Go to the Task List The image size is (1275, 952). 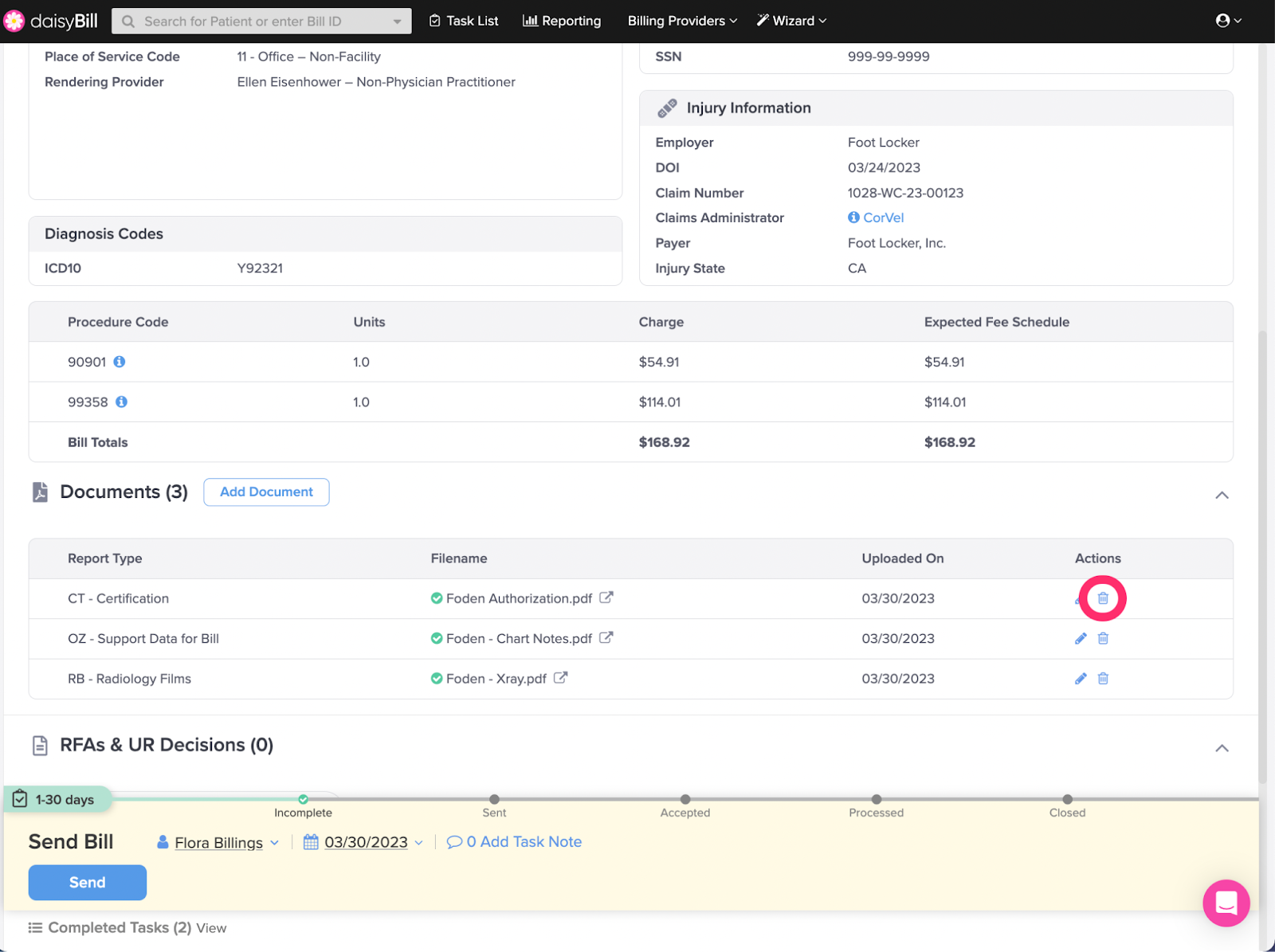click(464, 21)
